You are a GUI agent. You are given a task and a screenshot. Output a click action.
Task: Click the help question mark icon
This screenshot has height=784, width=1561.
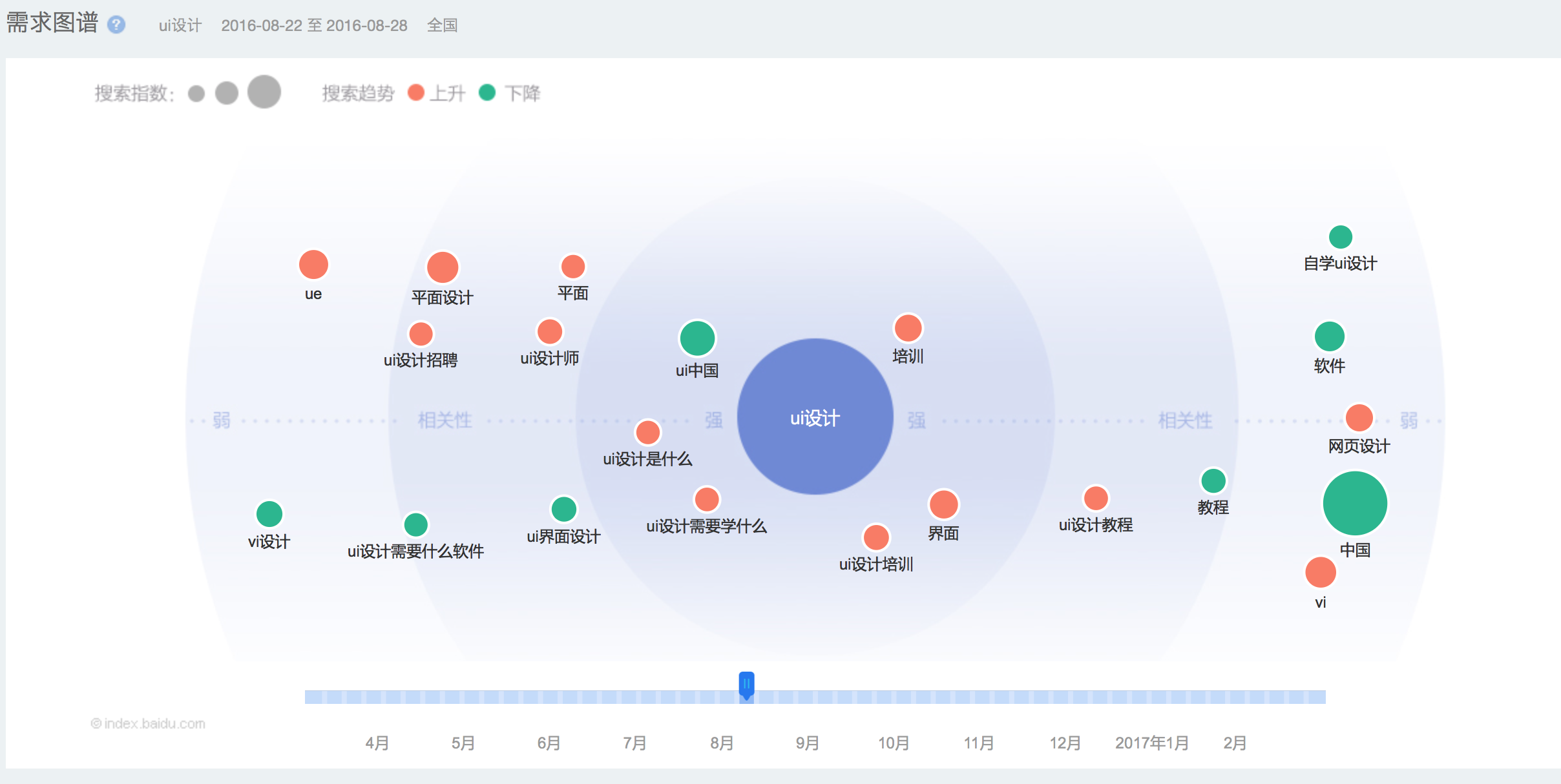coord(116,25)
